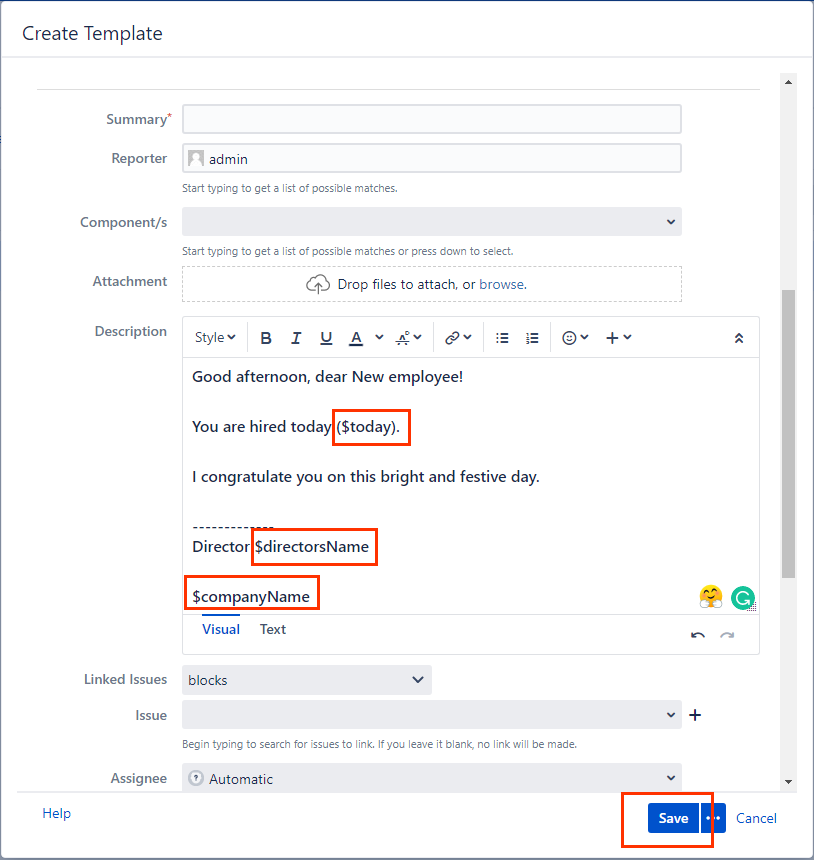This screenshot has width=814, height=860.
Task: Add another linked issue with plus icon
Action: point(696,715)
